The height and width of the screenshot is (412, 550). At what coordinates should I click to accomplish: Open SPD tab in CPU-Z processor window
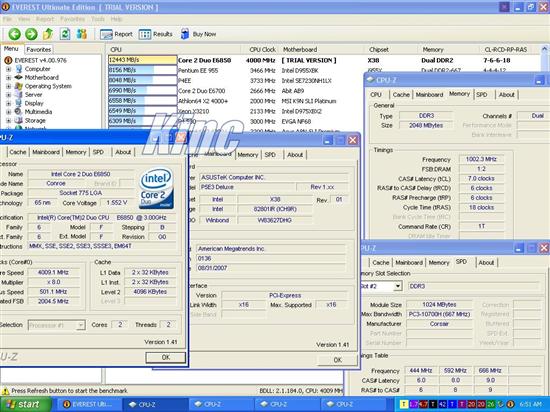(x=98, y=152)
